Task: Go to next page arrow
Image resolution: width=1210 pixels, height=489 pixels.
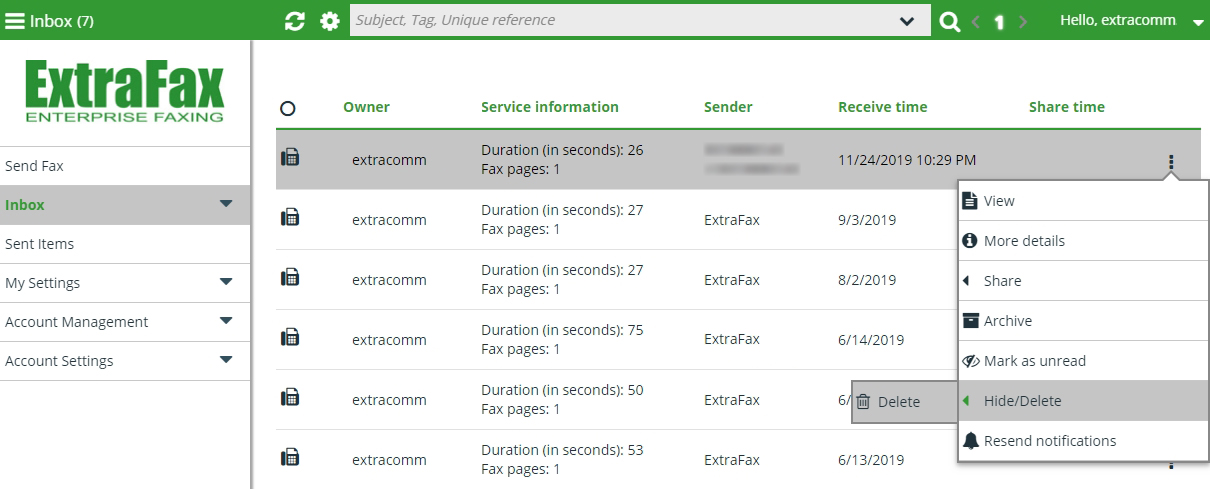Action: coord(1023,21)
